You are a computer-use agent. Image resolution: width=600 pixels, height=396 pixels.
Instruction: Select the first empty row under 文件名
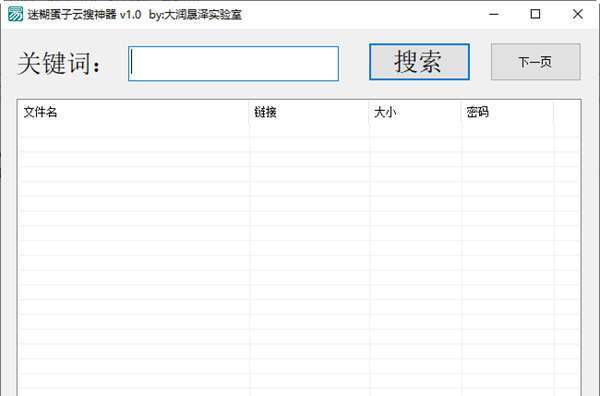coord(134,130)
